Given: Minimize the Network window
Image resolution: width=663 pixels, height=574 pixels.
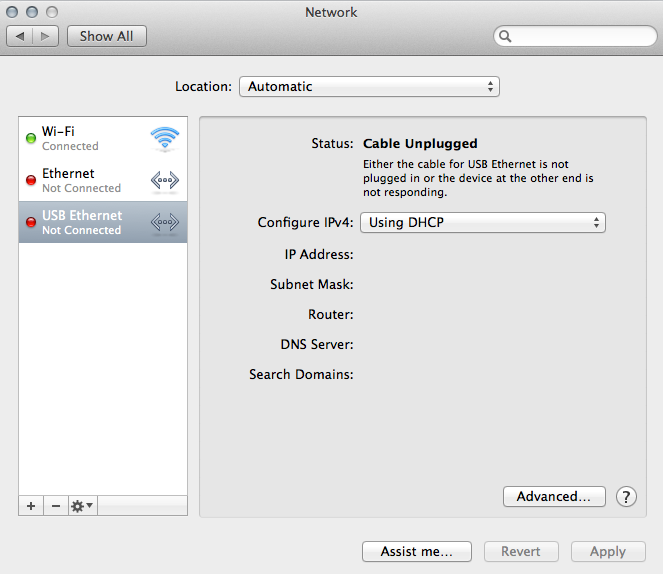Looking at the screenshot, I should point(32,12).
